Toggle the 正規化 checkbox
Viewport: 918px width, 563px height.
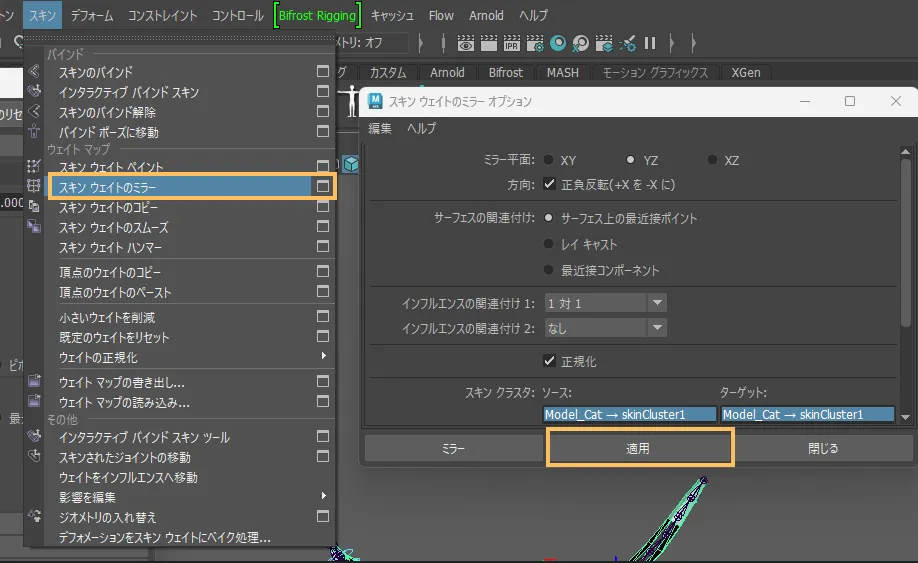pos(549,361)
